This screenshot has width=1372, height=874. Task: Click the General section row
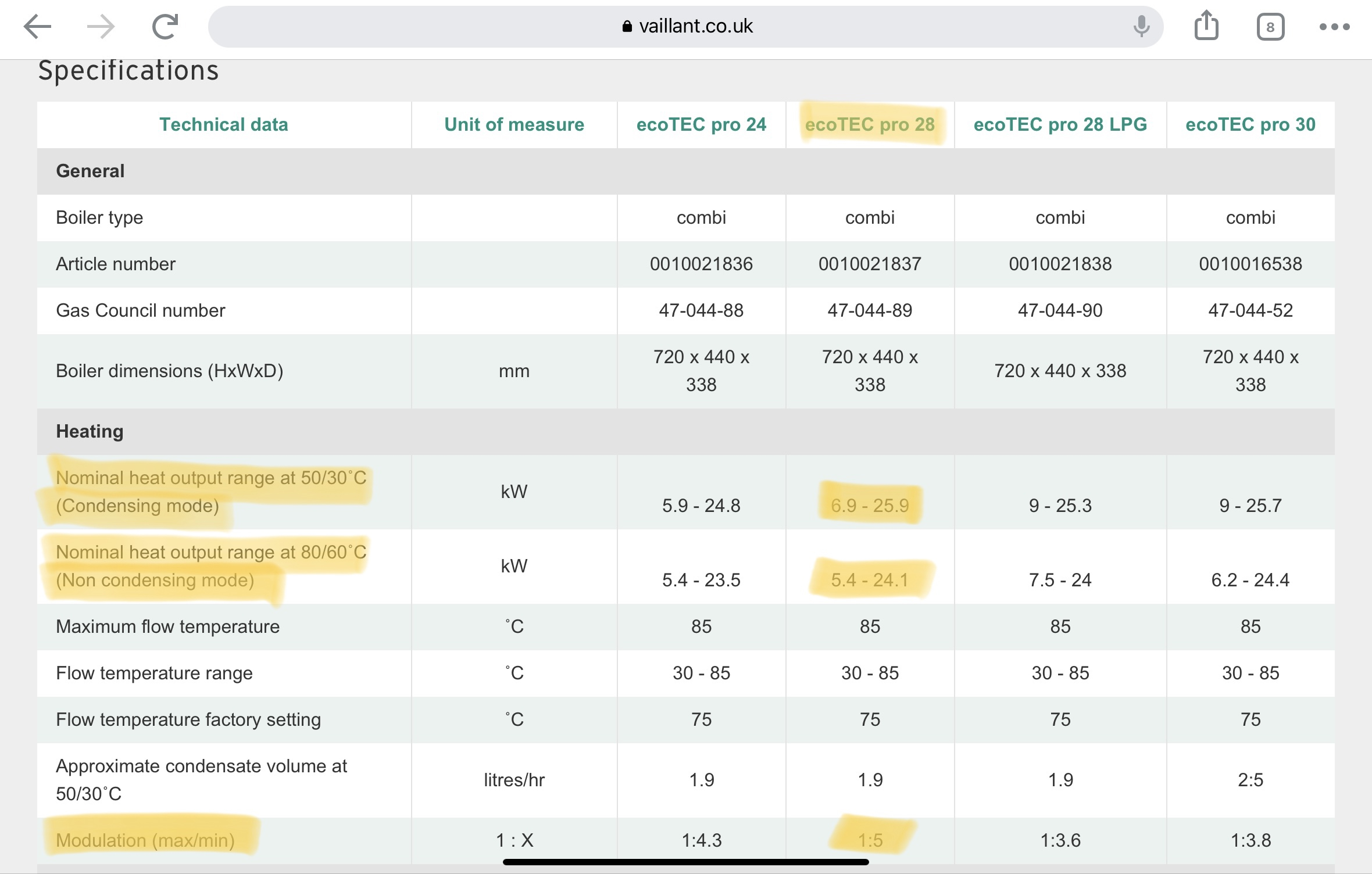pyautogui.click(x=685, y=171)
